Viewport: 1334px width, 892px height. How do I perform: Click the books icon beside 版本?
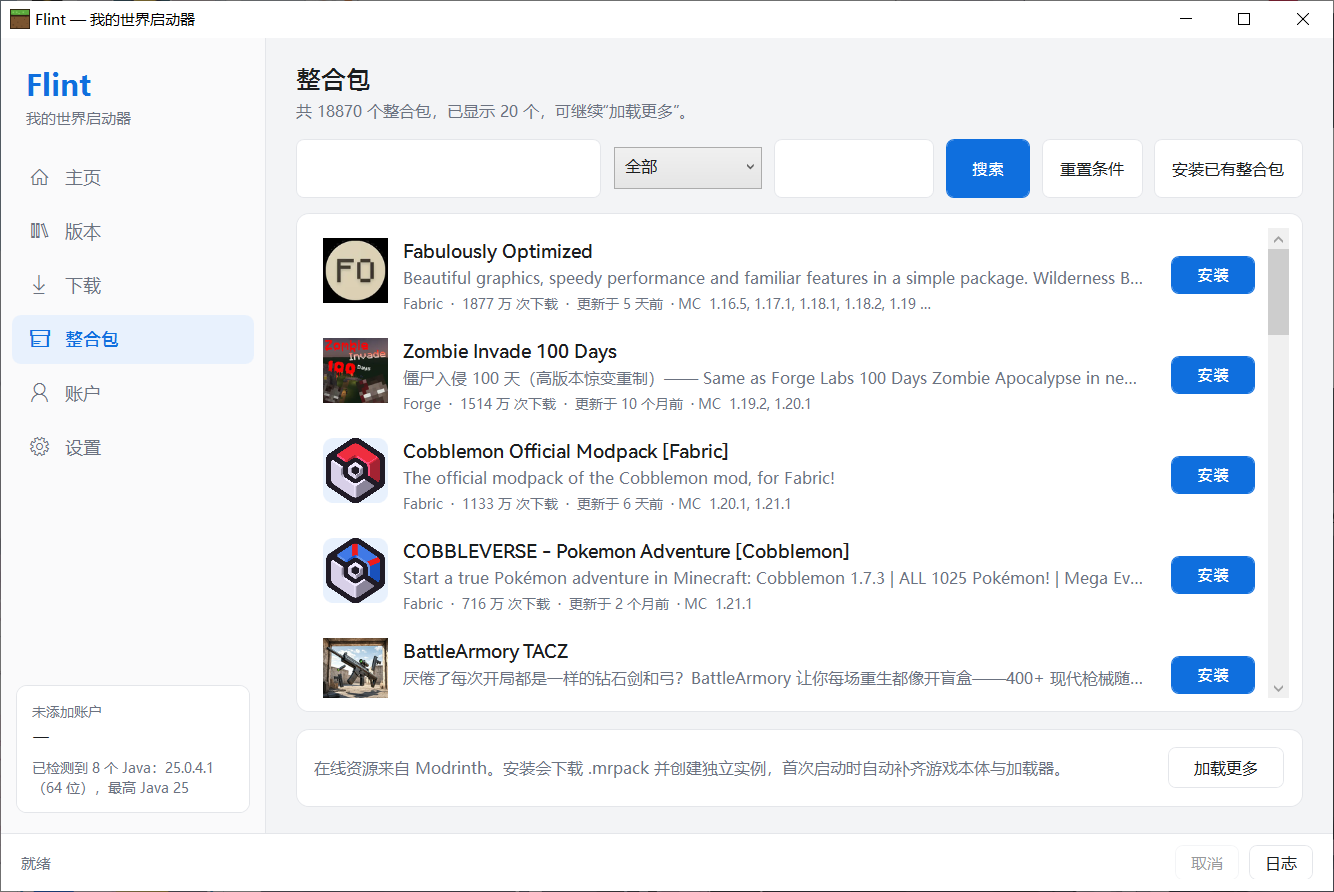pyautogui.click(x=39, y=232)
